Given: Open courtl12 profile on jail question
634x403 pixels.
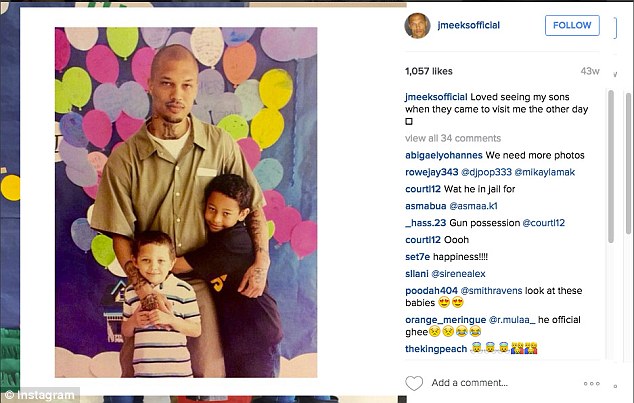Looking at the screenshot, I should tap(423, 189).
